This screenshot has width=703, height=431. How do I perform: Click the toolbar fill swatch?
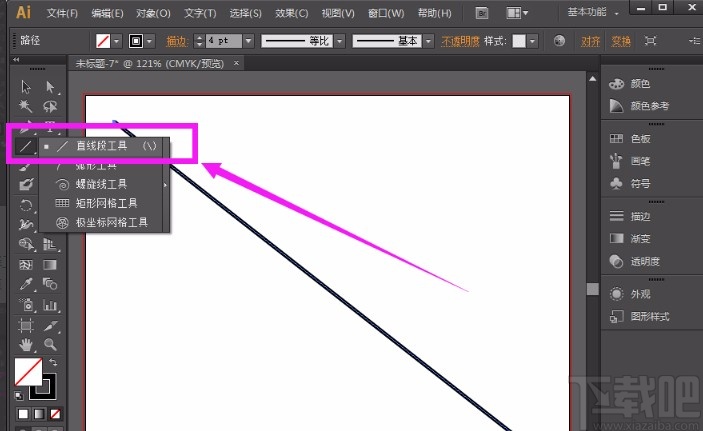[28, 371]
